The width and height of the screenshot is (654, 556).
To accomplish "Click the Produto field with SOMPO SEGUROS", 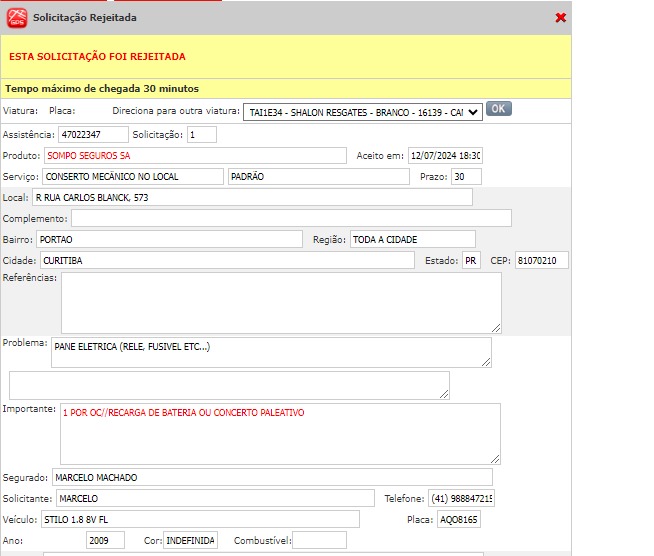I will coord(194,156).
